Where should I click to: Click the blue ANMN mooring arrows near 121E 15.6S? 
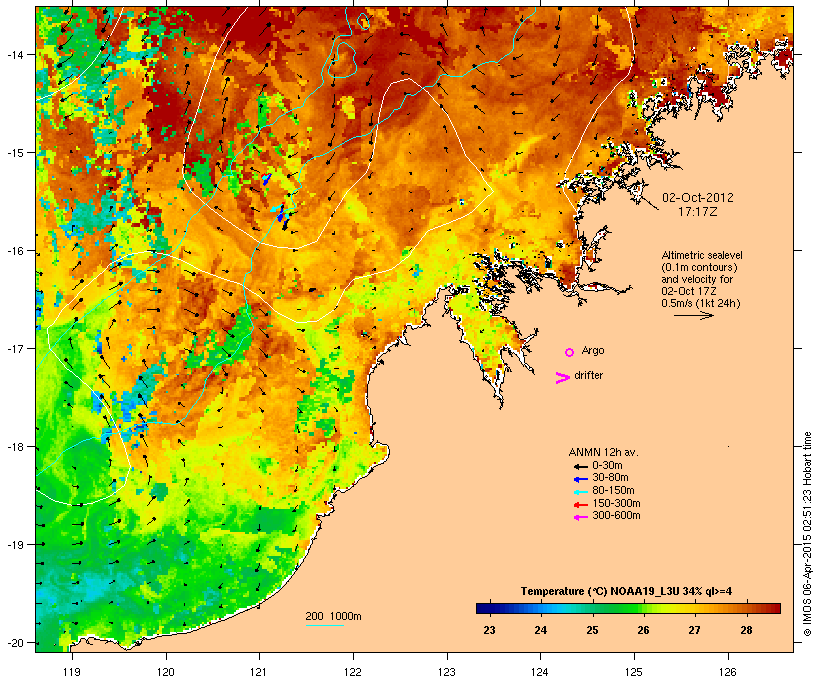click(x=280, y=213)
